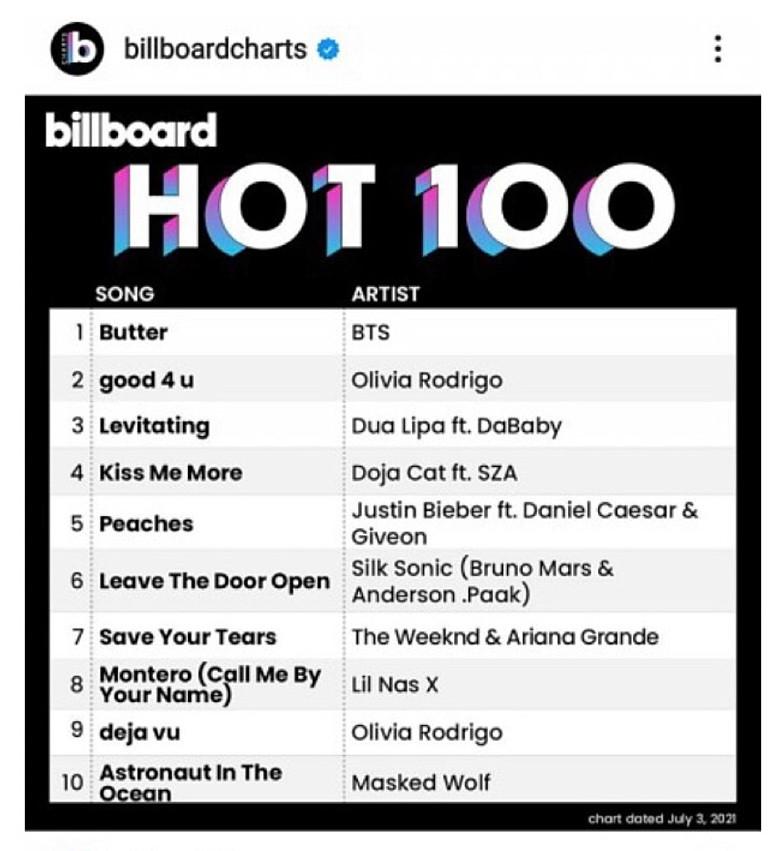
Task: Click the song title Butter
Action: click(133, 333)
